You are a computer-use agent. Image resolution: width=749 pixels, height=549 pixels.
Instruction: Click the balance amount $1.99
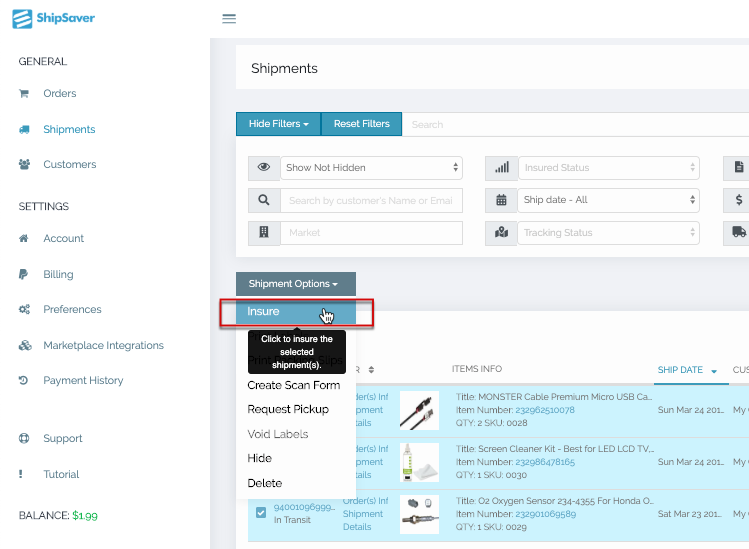[85, 516]
